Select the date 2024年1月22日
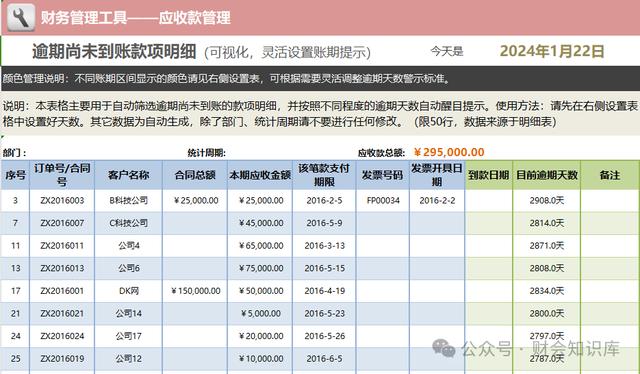The image size is (640, 374). [552, 51]
